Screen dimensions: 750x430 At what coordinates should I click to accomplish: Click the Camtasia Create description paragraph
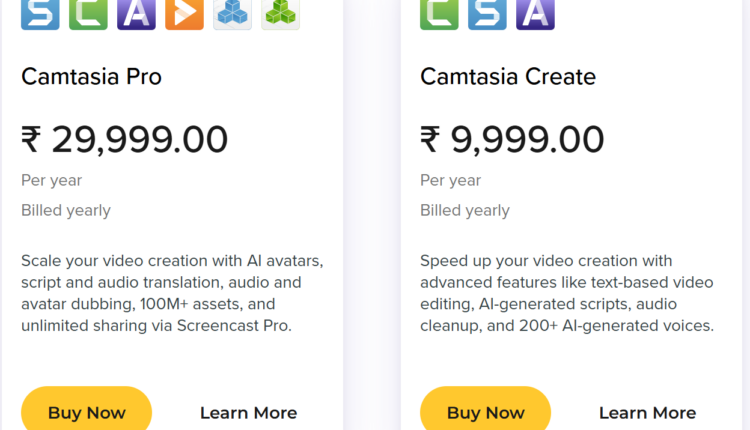(x=567, y=293)
